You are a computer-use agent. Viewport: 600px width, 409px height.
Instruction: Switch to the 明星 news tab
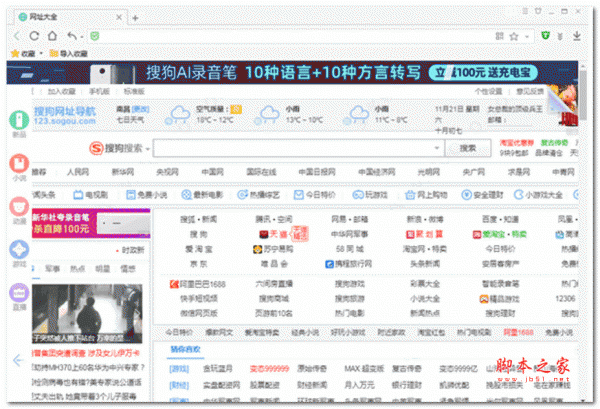103,269
